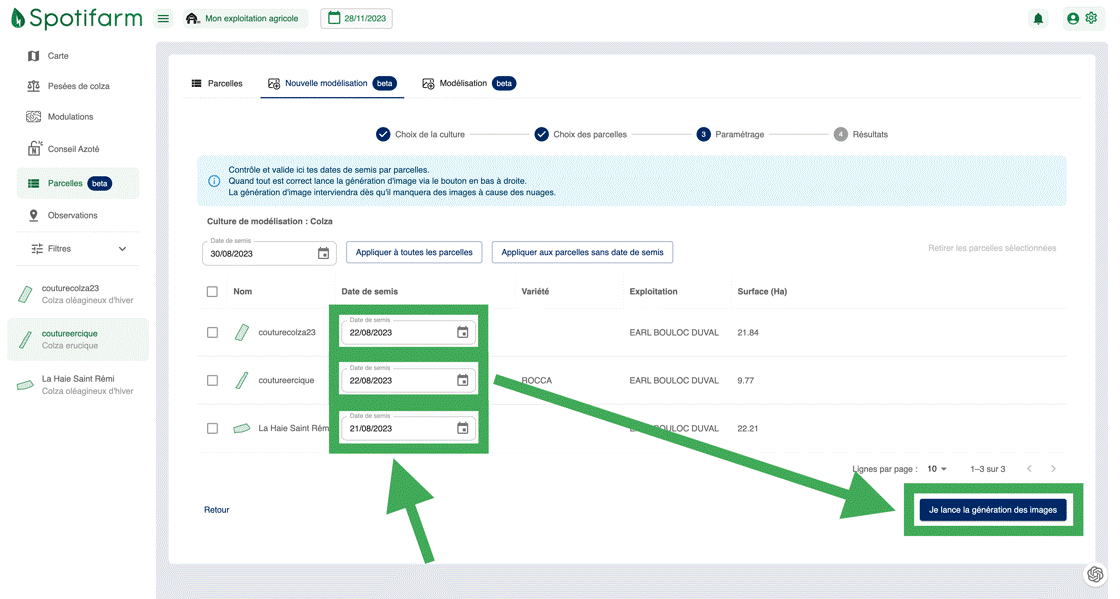Click the top Date de semis input field
The image size is (1120, 599).
pos(258,254)
